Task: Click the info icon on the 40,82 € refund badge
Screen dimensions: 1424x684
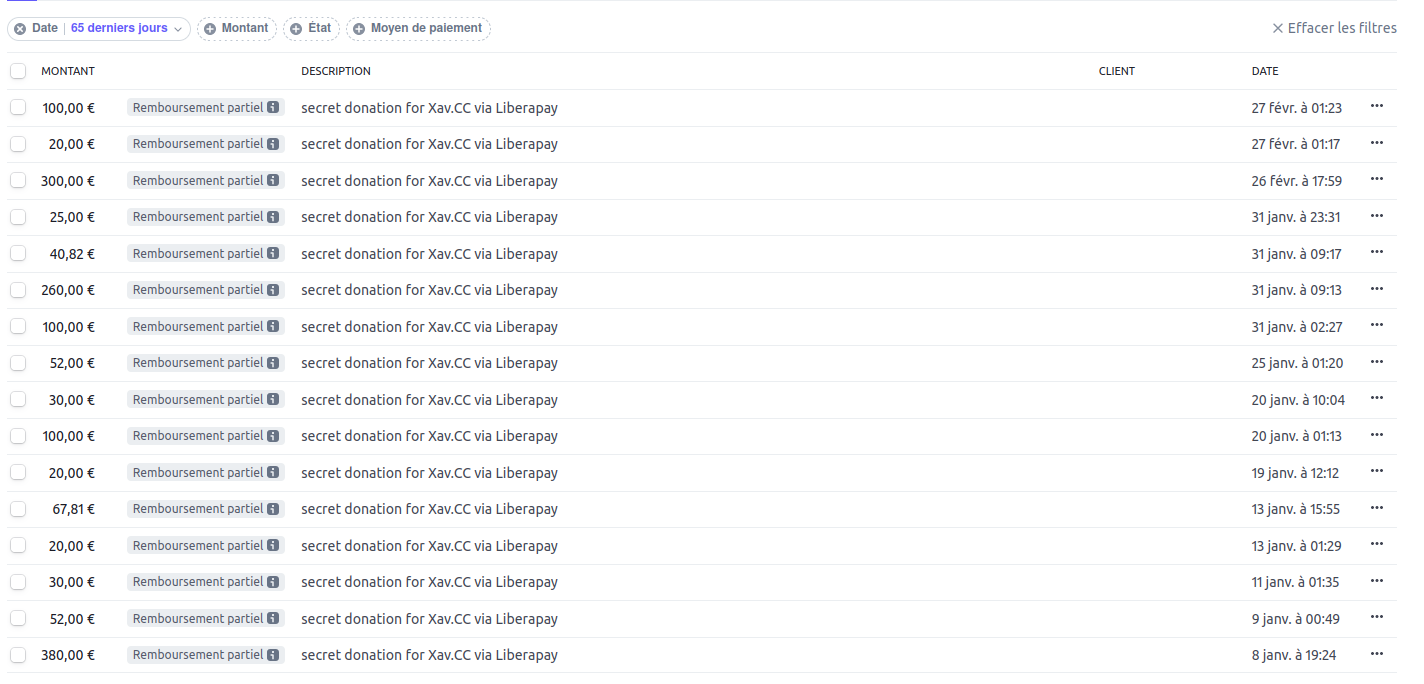Action: point(273,254)
